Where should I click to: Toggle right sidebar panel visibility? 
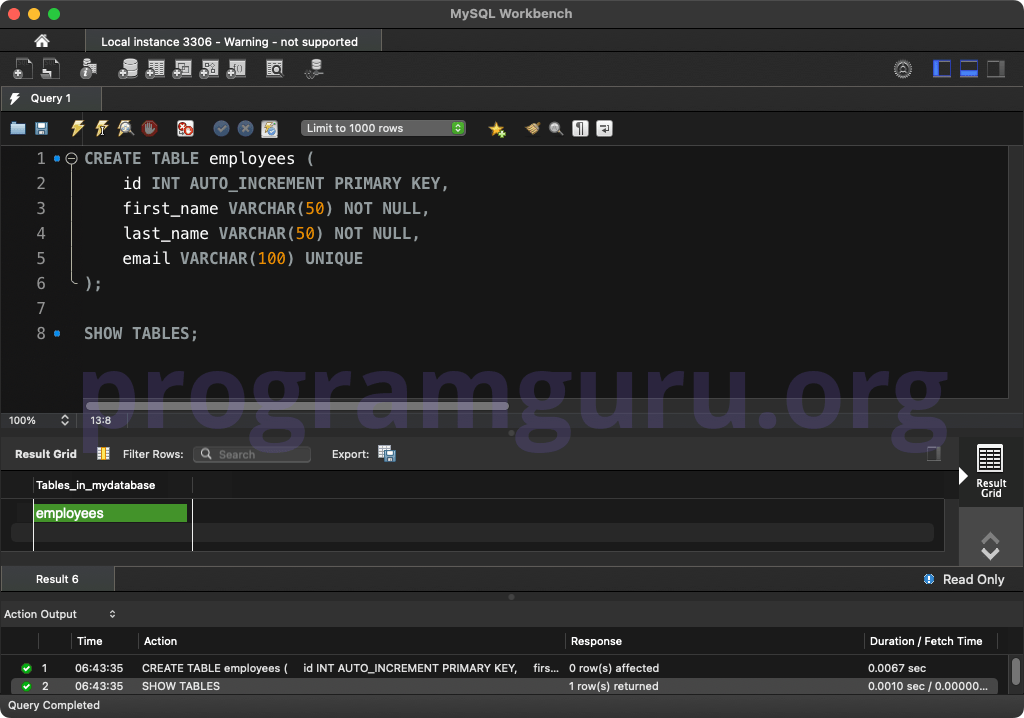[x=995, y=69]
